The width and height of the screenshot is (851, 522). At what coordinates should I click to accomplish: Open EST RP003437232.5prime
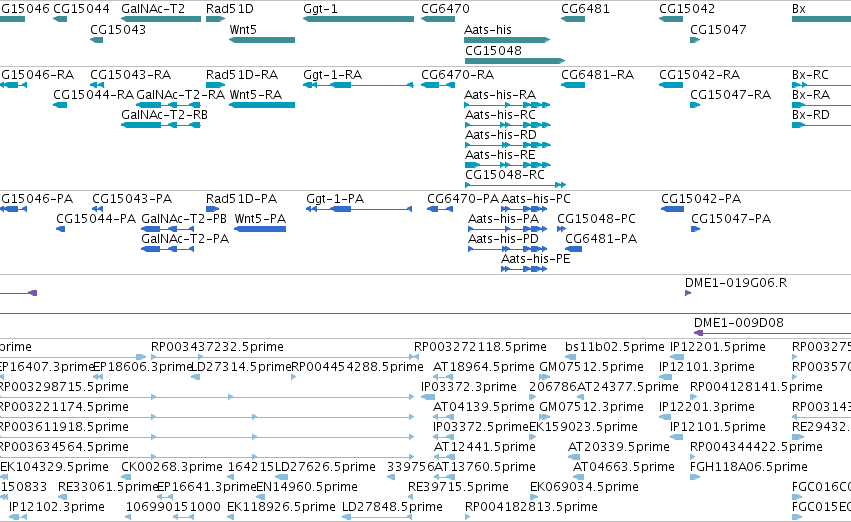[x=285, y=357]
